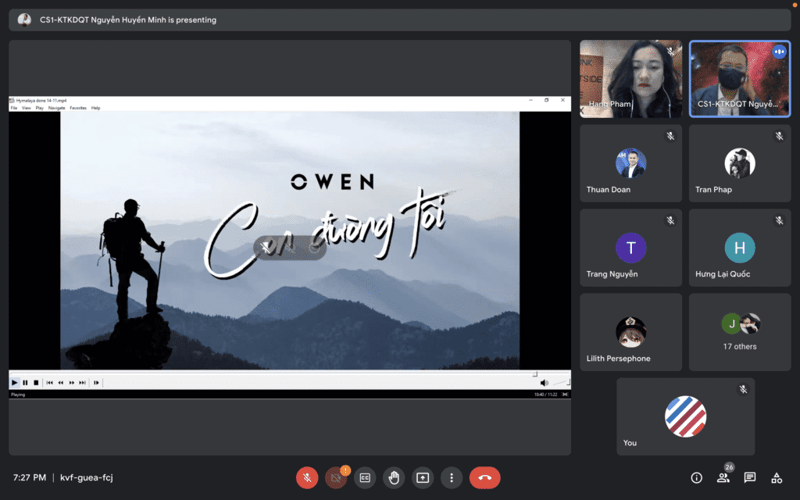Adjust the media player volume slider
Image resolution: width=800 pixels, height=500 pixels.
(561, 382)
